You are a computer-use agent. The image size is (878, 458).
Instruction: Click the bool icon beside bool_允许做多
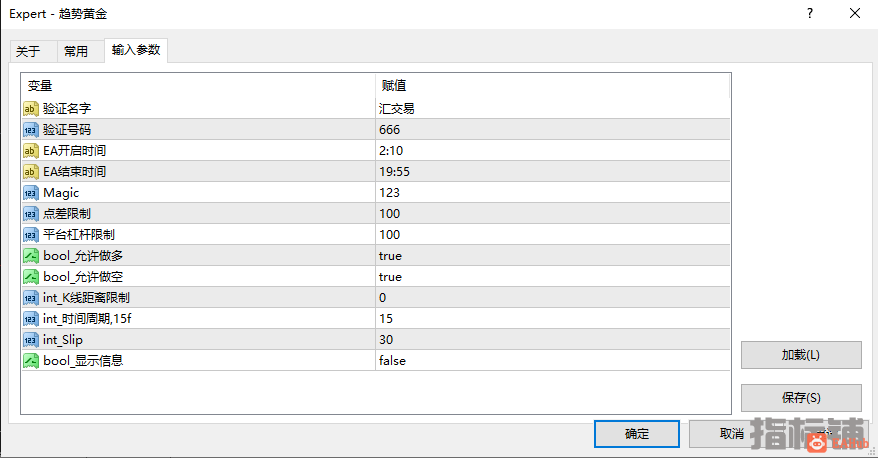tap(31, 256)
